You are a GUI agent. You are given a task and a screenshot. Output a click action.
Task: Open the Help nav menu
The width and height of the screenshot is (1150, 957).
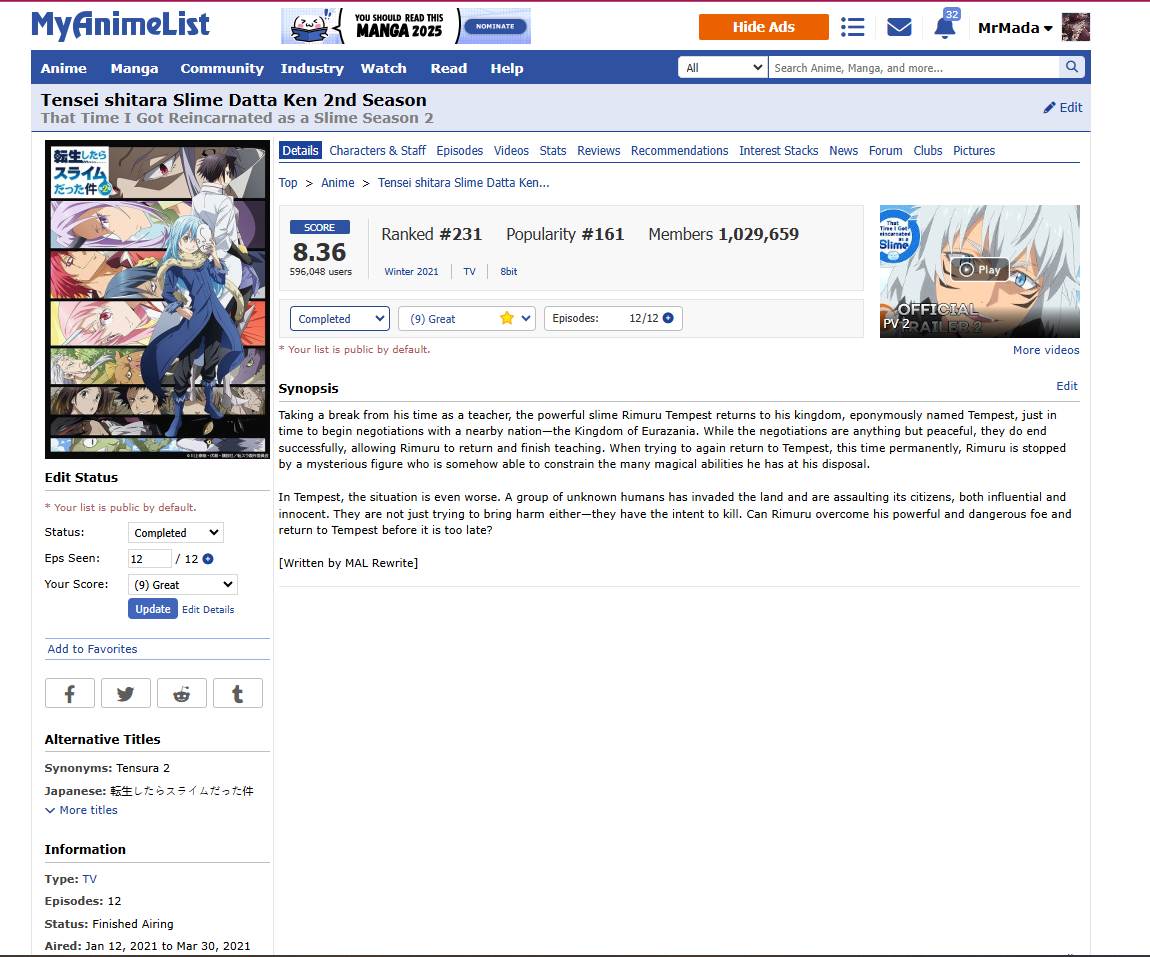[507, 68]
